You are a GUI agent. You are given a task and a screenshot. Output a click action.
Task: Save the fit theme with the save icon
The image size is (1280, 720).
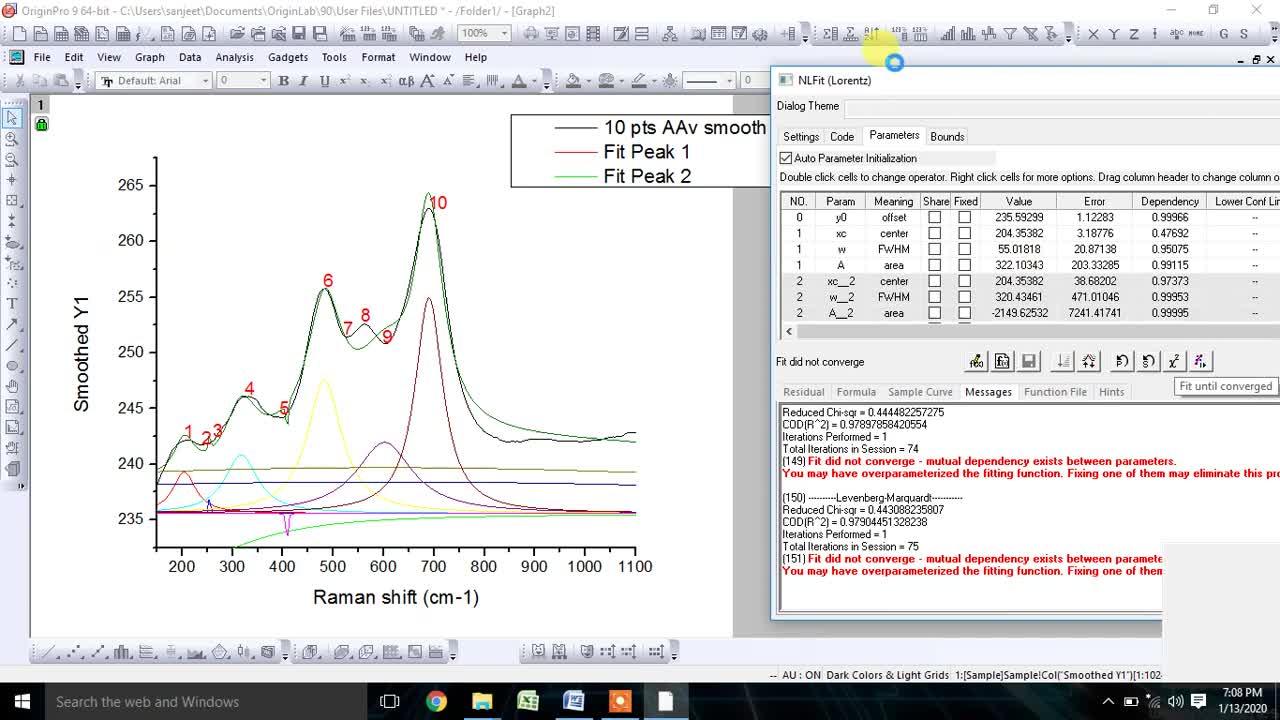[1029, 361]
